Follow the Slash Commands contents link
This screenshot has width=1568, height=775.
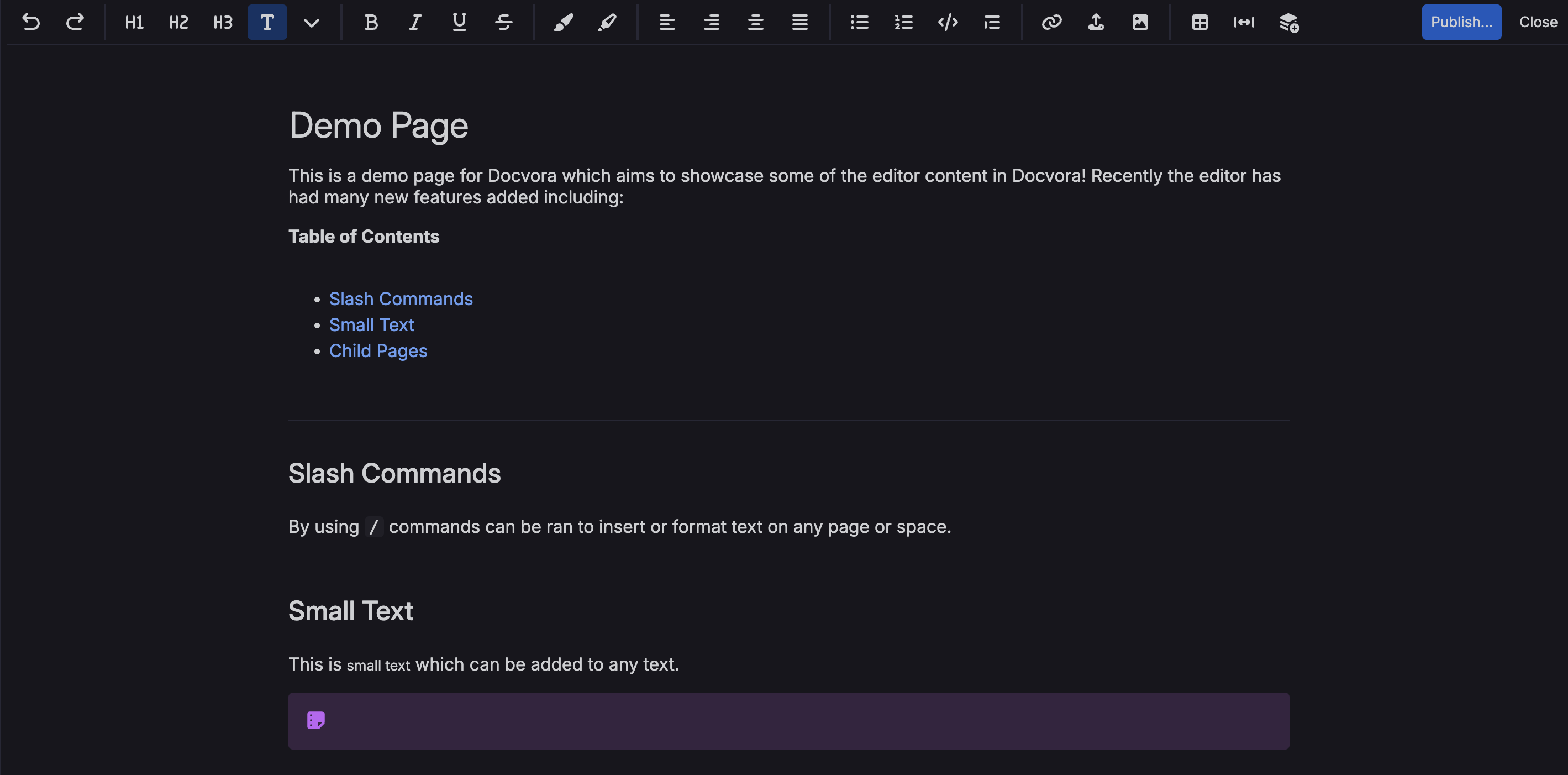401,299
